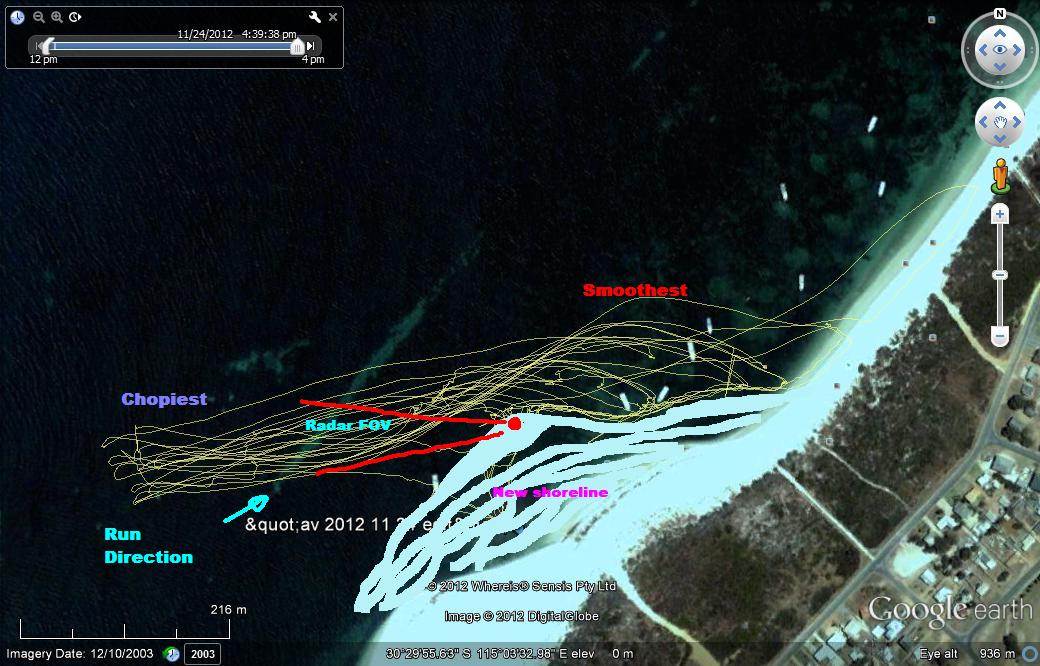The height and width of the screenshot is (666, 1040).
Task: Zoom in the time slider range
Action: coord(57,17)
